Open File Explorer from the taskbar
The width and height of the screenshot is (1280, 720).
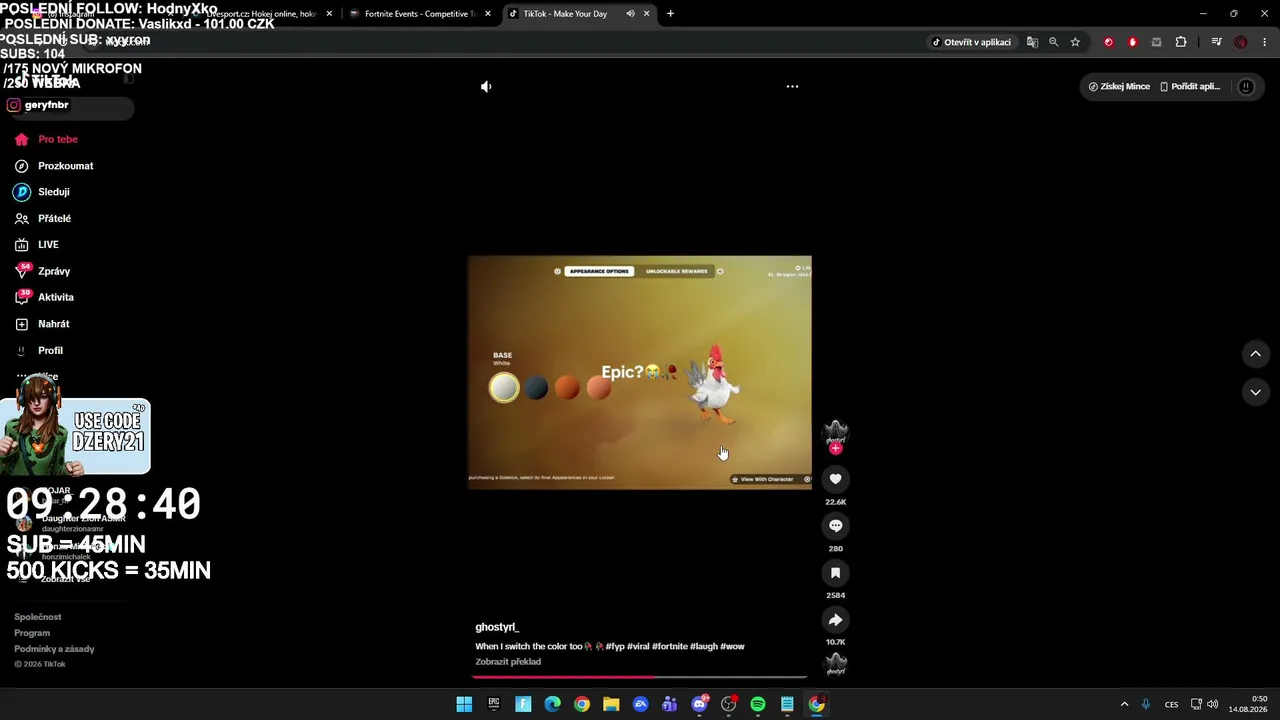(611, 704)
